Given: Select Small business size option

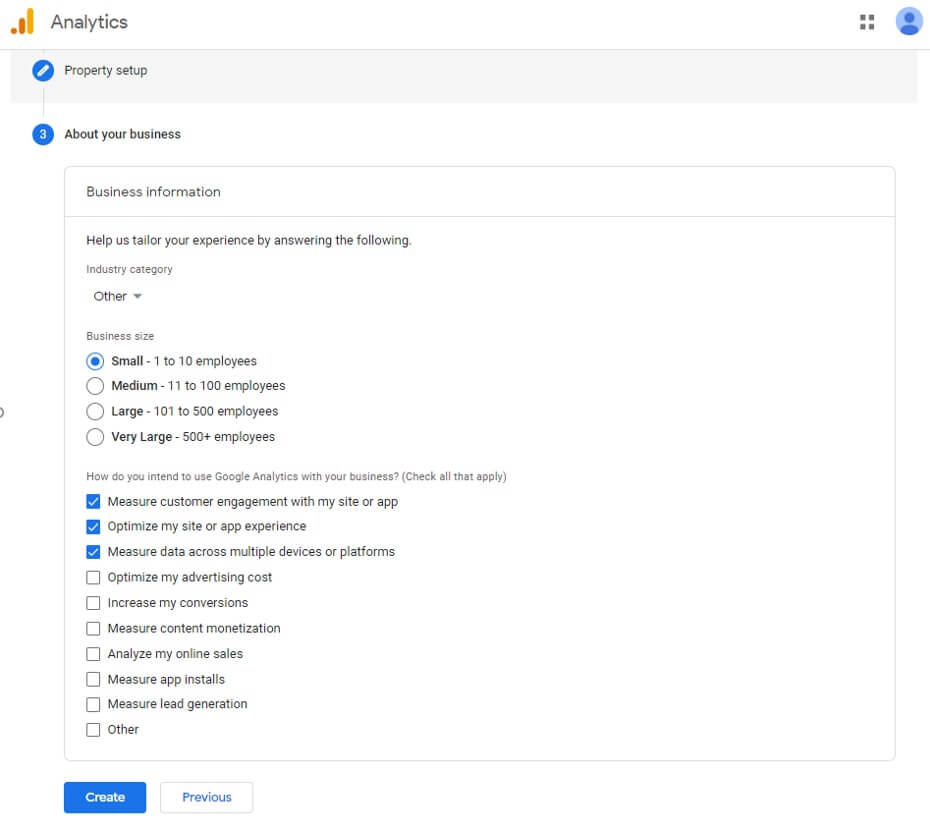Looking at the screenshot, I should pyautogui.click(x=95, y=361).
